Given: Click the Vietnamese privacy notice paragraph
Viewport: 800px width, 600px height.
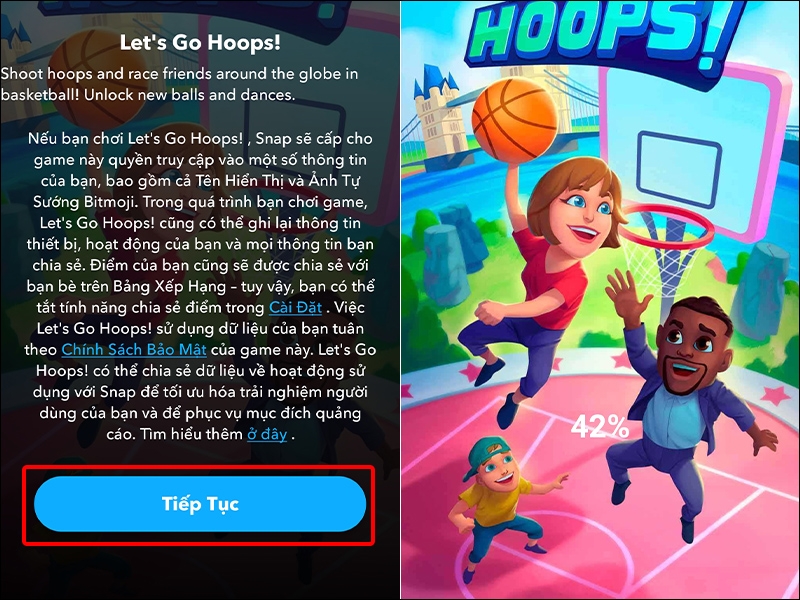Looking at the screenshot, I should (x=200, y=286).
